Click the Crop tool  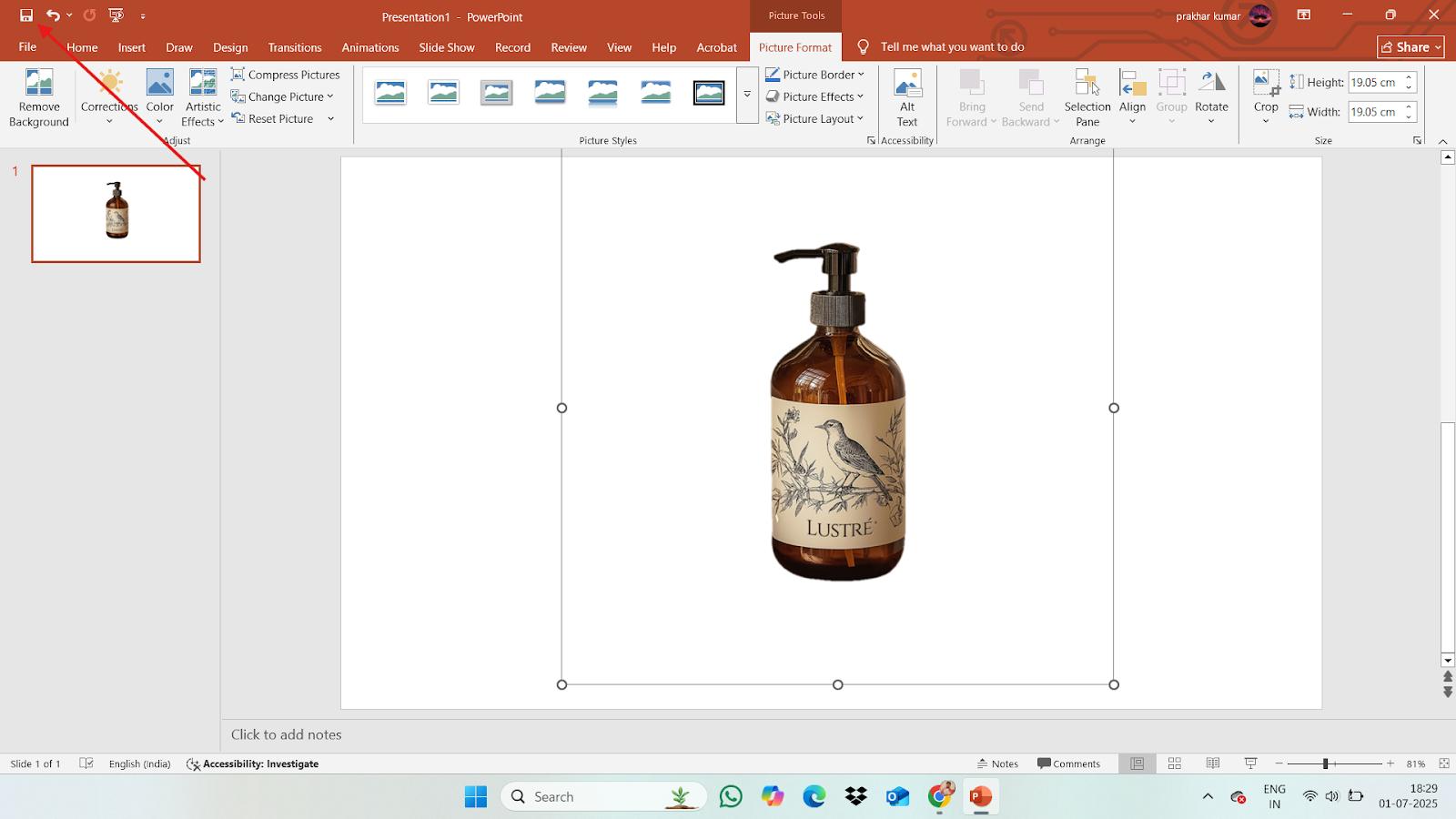1266,97
